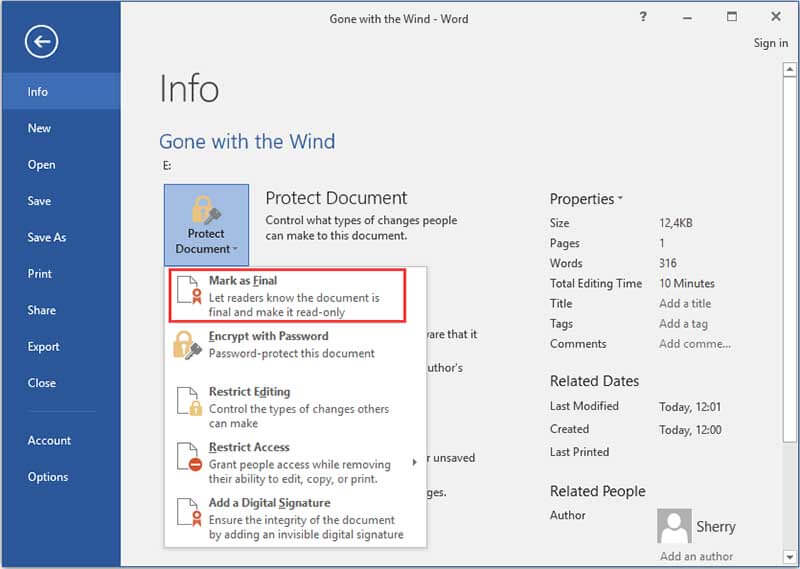Close the Word window
The width and height of the screenshot is (800, 569).
pyautogui.click(x=776, y=17)
